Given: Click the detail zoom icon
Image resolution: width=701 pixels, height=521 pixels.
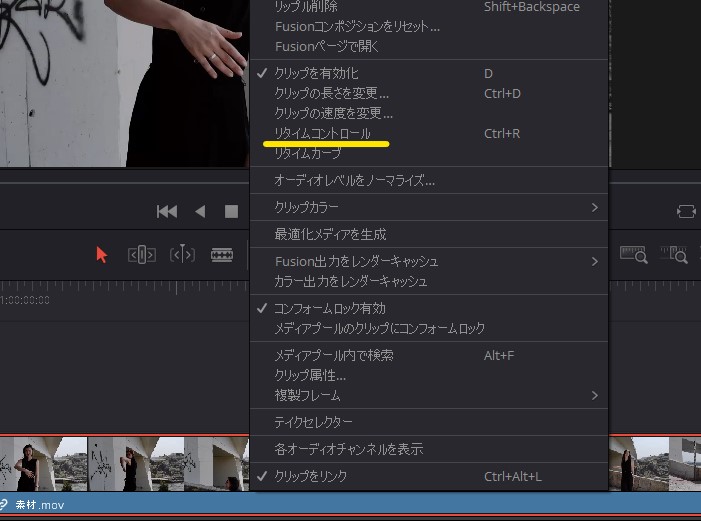Looking at the screenshot, I should 674,254.
